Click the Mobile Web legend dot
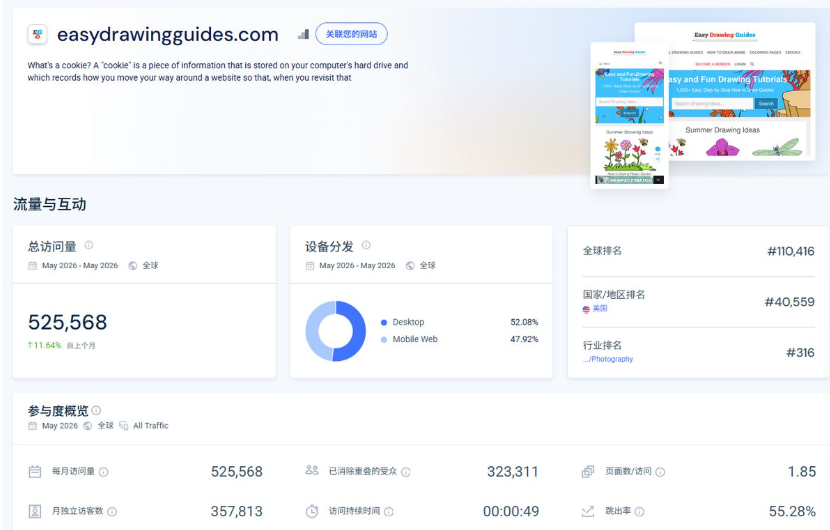 pyautogui.click(x=384, y=339)
